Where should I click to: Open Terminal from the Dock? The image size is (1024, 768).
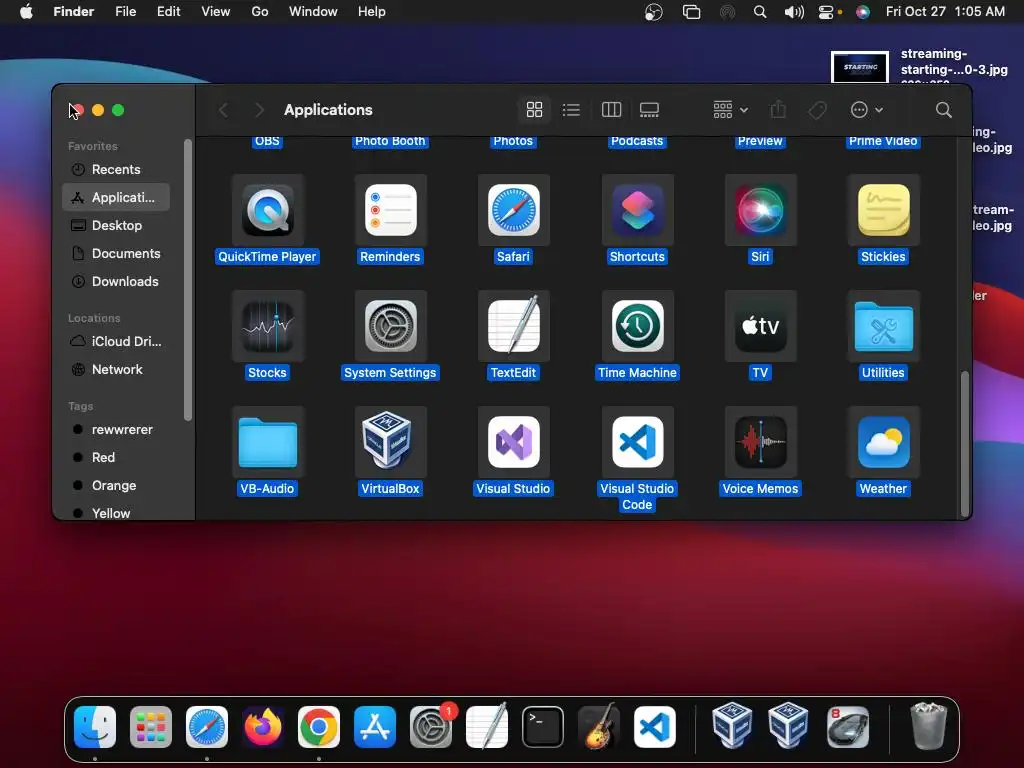click(543, 727)
